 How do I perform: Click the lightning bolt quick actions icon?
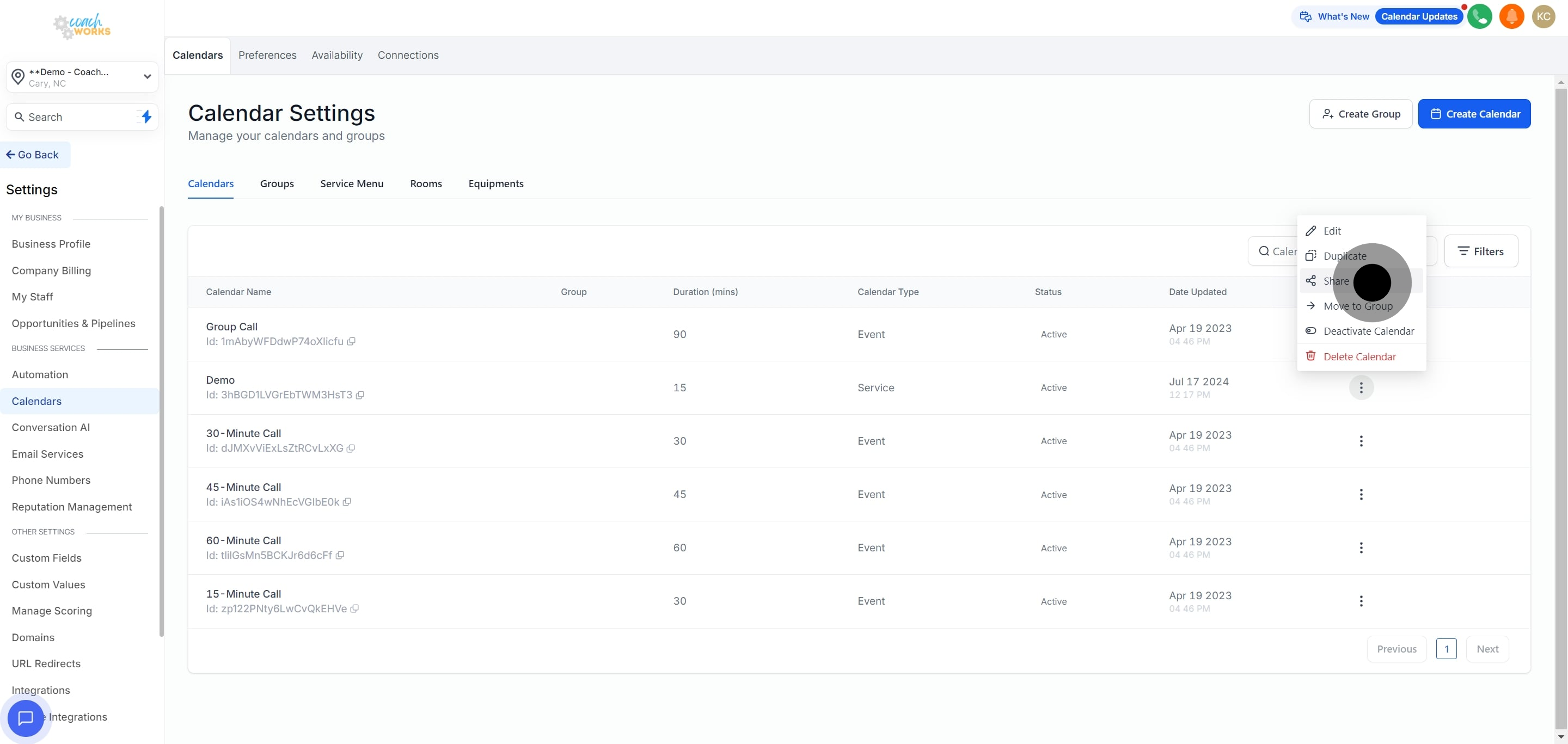[146, 117]
